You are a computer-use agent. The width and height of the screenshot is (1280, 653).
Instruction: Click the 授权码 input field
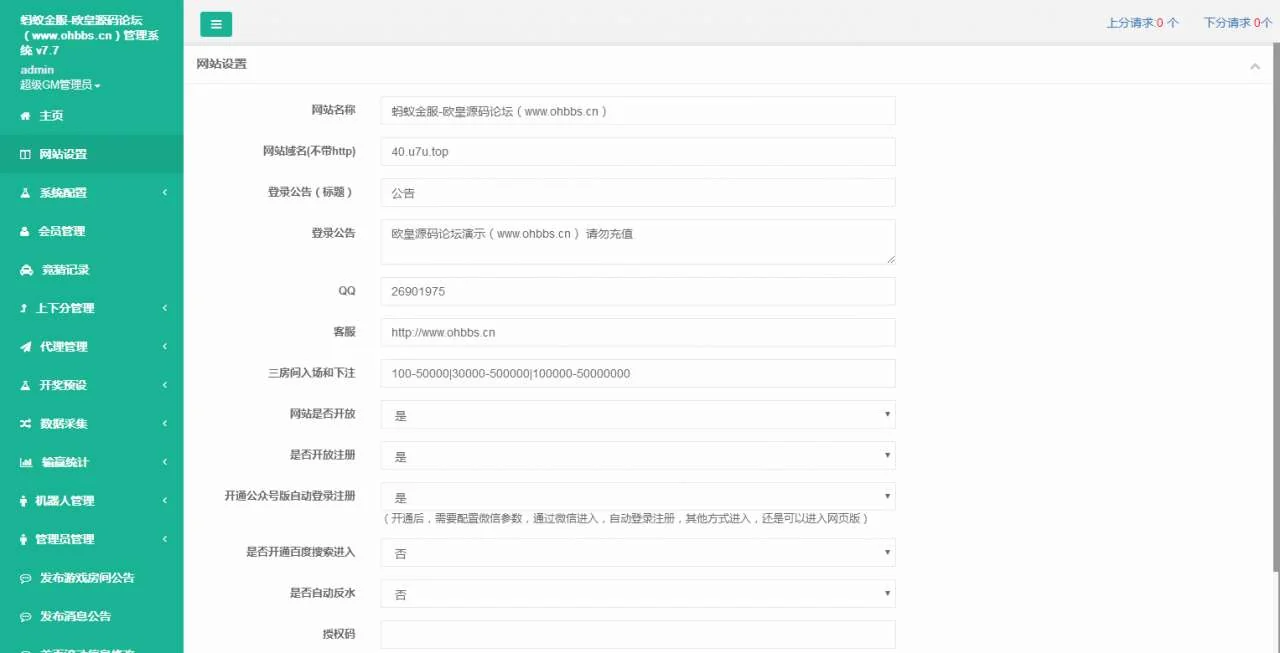pyautogui.click(x=637, y=635)
